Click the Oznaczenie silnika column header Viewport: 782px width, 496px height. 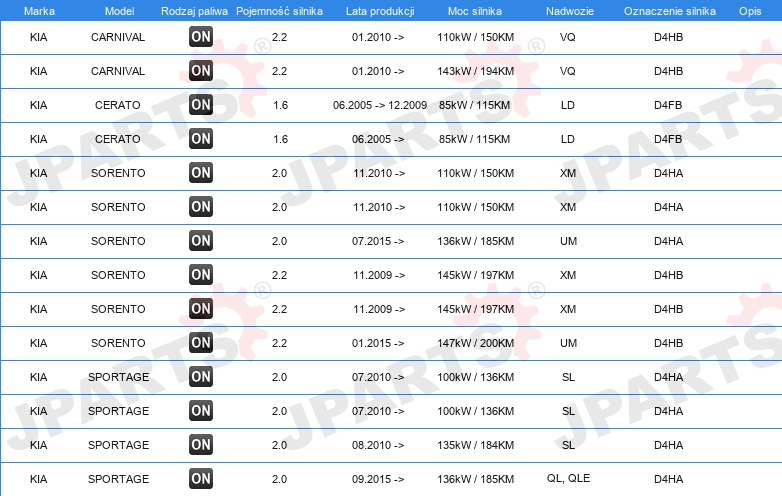(x=670, y=11)
